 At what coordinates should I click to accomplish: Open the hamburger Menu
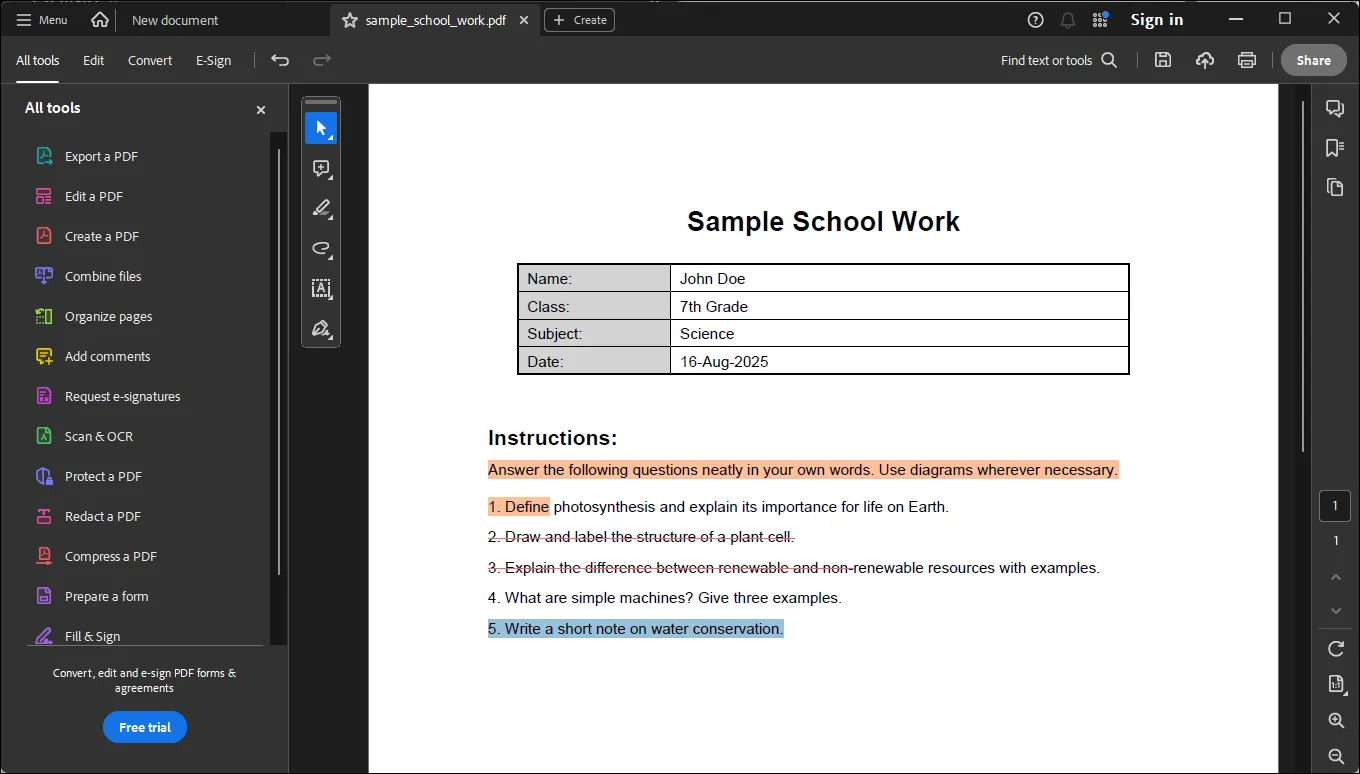point(42,20)
